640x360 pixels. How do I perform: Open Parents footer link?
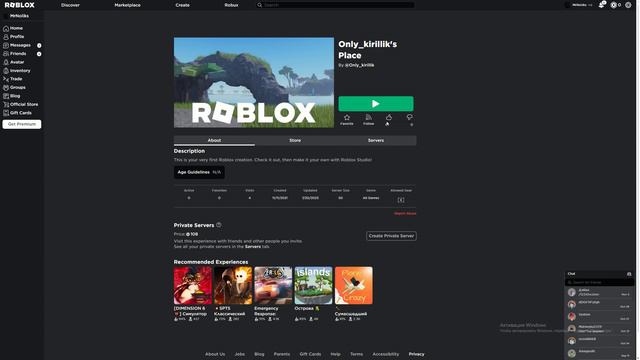[282, 354]
